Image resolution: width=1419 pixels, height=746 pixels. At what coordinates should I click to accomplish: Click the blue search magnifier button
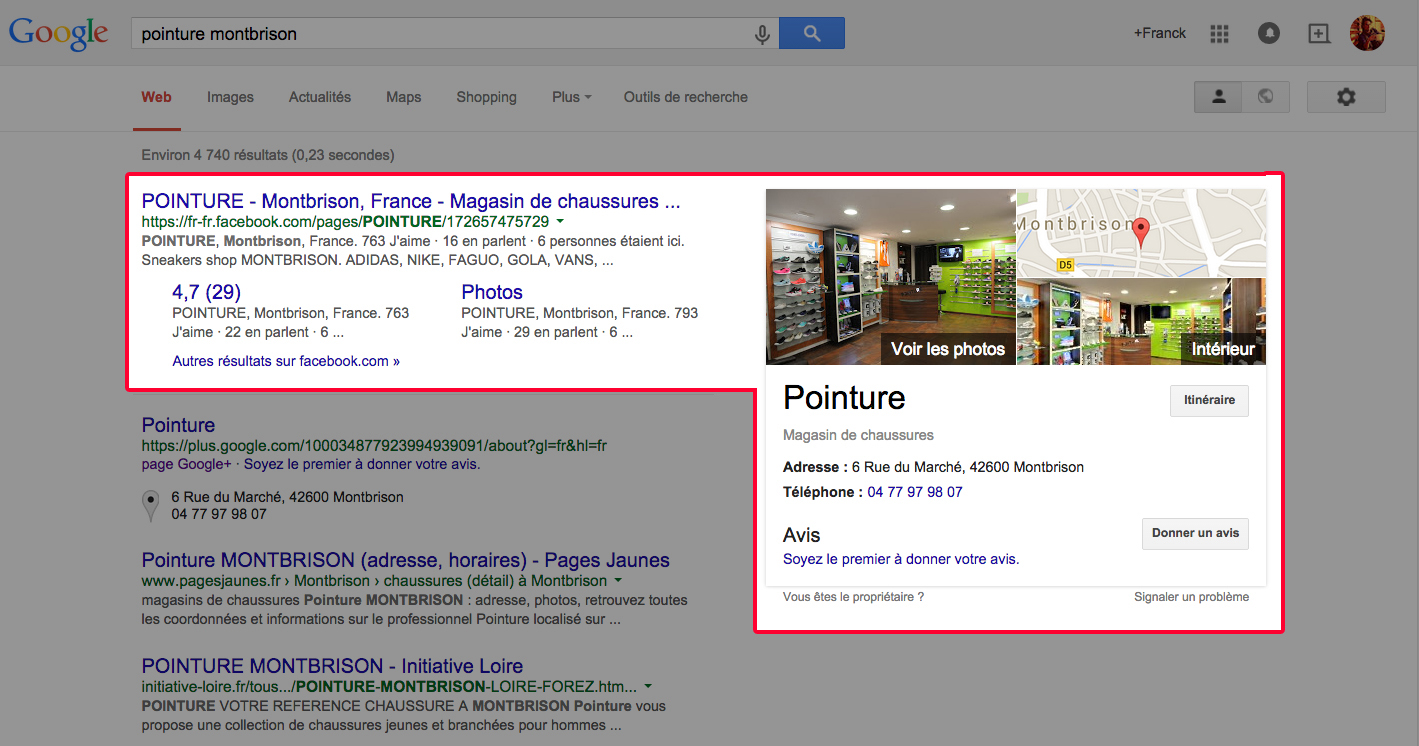coord(811,33)
